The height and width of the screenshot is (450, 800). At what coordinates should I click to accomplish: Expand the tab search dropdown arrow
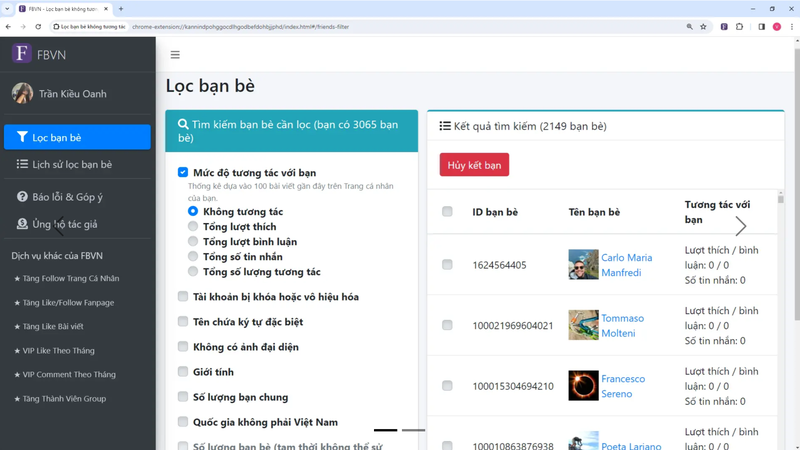click(x=7, y=9)
